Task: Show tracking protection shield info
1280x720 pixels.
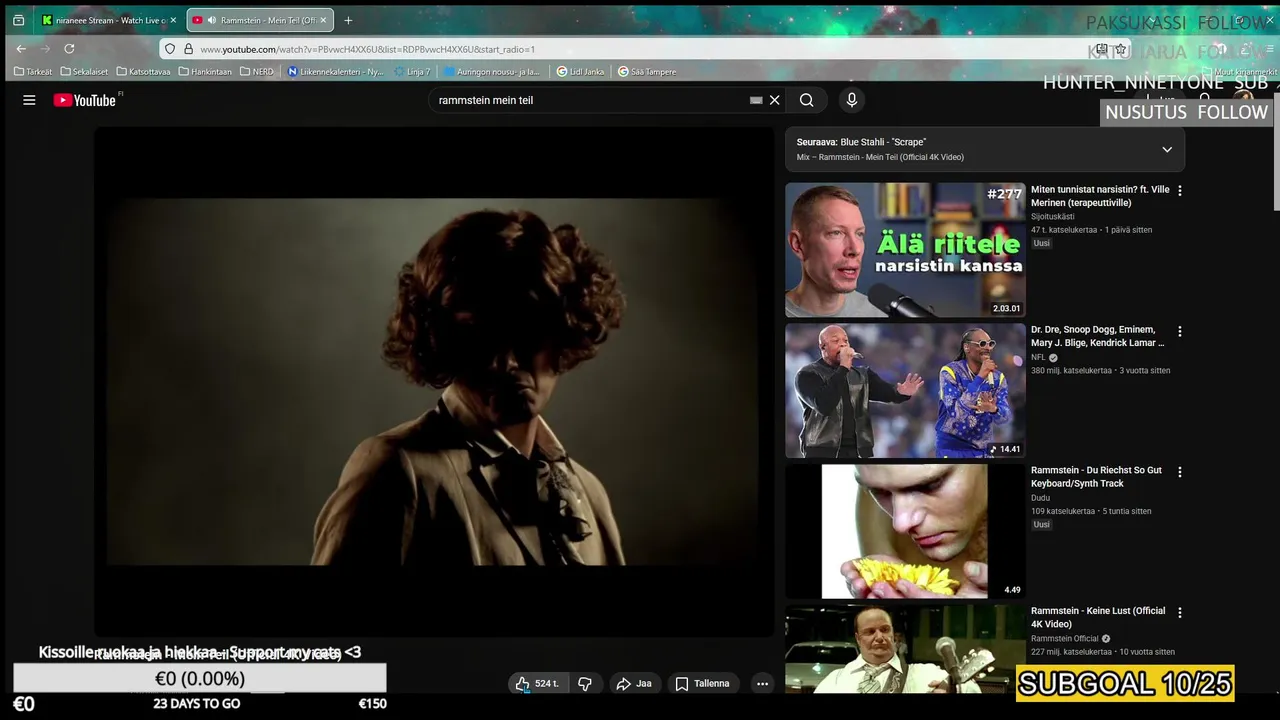Action: point(170,49)
